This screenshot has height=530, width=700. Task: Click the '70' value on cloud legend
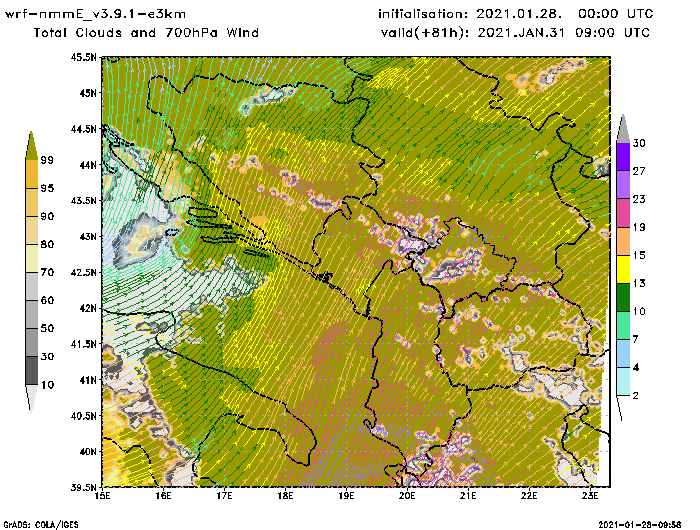(47, 272)
